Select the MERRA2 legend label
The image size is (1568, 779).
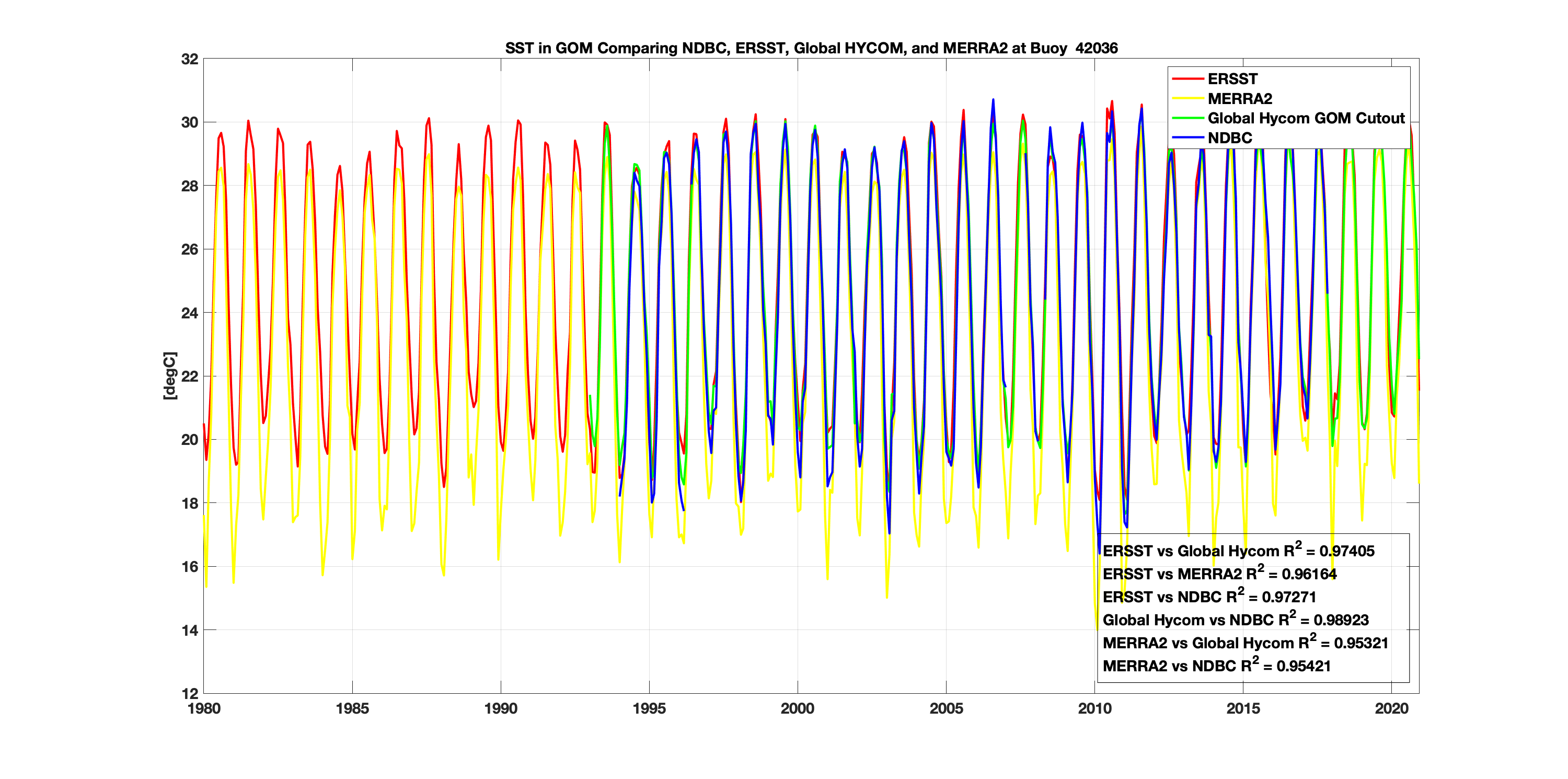pos(1239,99)
